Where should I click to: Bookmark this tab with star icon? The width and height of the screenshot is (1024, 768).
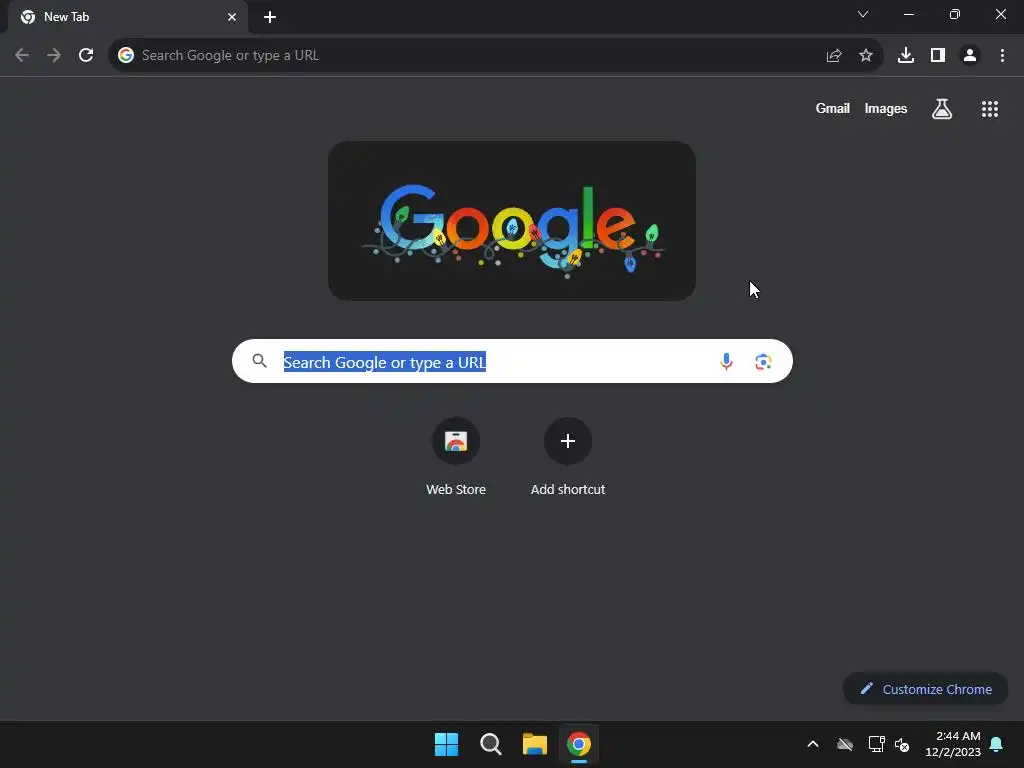pyautogui.click(x=866, y=56)
